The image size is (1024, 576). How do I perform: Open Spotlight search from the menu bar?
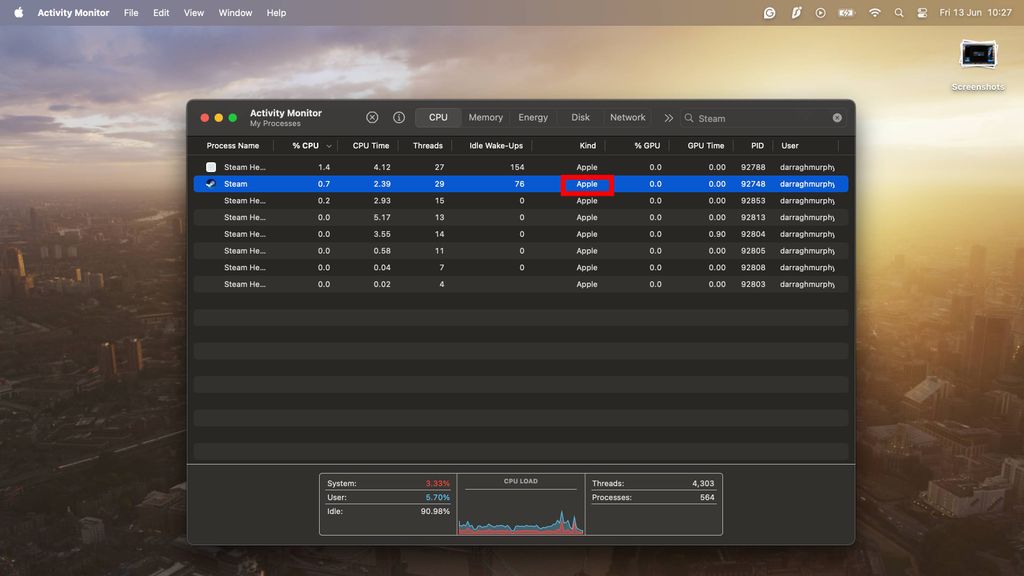point(899,12)
